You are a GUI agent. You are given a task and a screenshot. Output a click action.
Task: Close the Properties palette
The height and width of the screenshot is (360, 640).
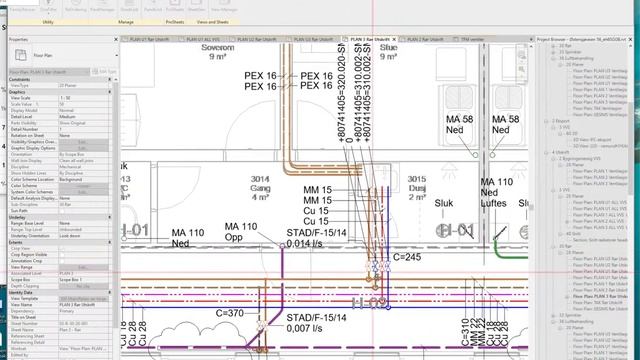coord(116,40)
